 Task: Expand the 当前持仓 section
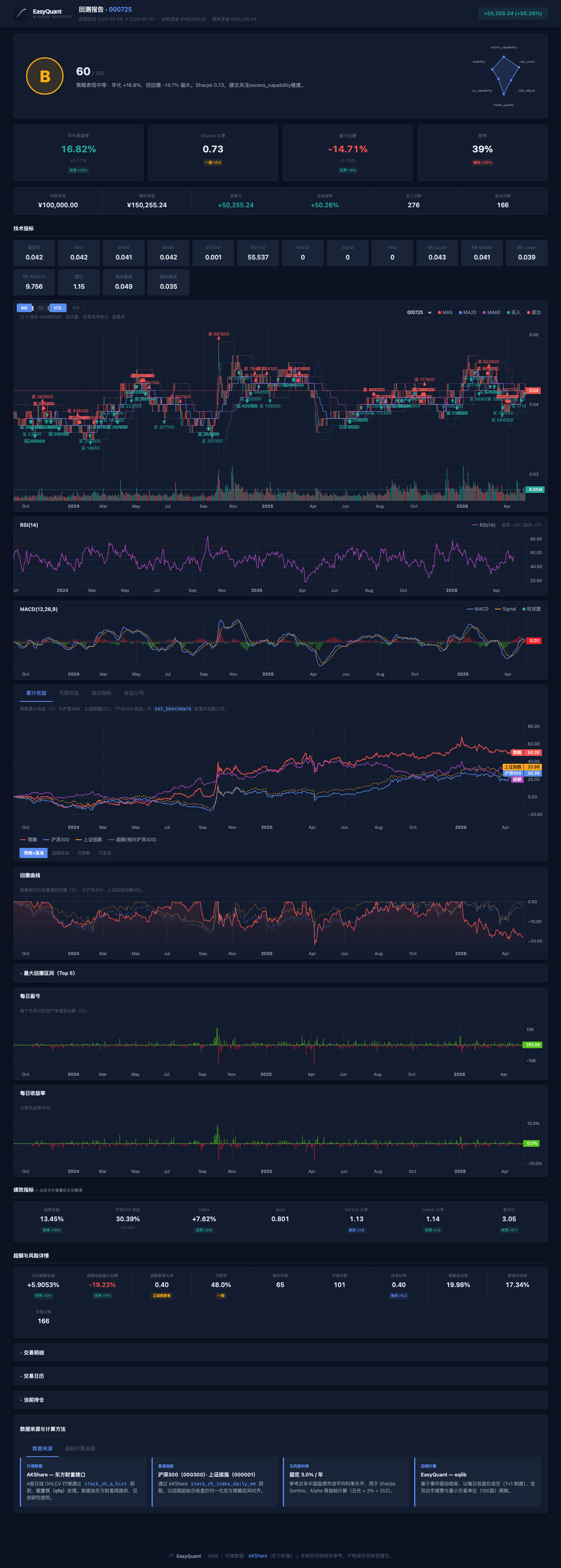coord(280,1400)
